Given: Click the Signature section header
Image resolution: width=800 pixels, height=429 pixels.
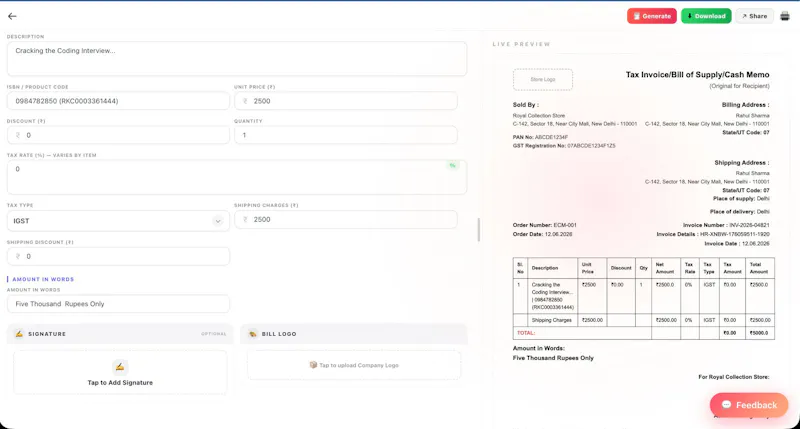Looking at the screenshot, I should click(x=120, y=334).
